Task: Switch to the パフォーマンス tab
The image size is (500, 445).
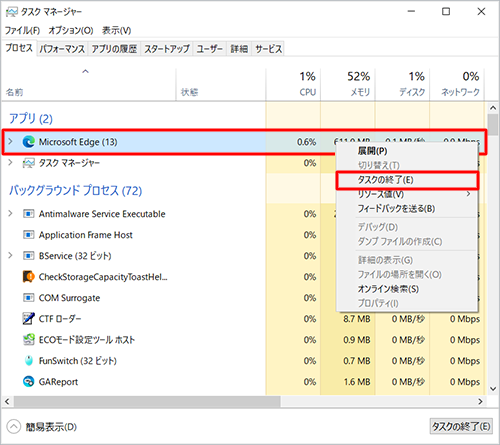Action: (x=62, y=49)
